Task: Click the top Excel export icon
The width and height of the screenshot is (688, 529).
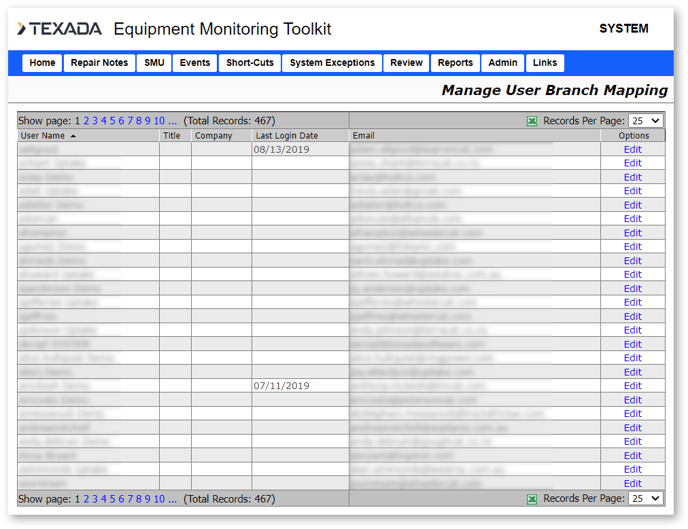Action: point(532,121)
